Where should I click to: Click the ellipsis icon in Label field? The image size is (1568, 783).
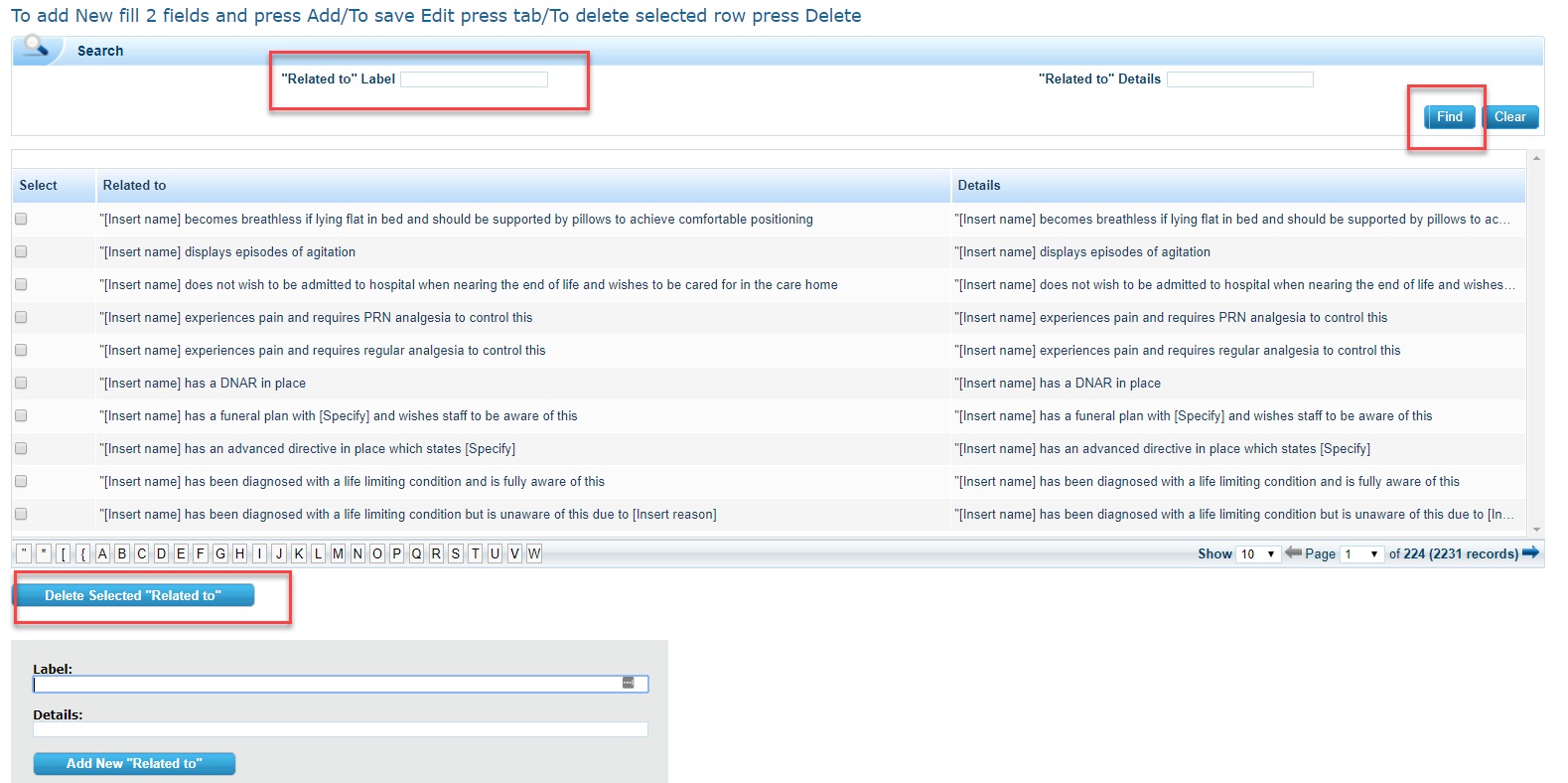[628, 683]
